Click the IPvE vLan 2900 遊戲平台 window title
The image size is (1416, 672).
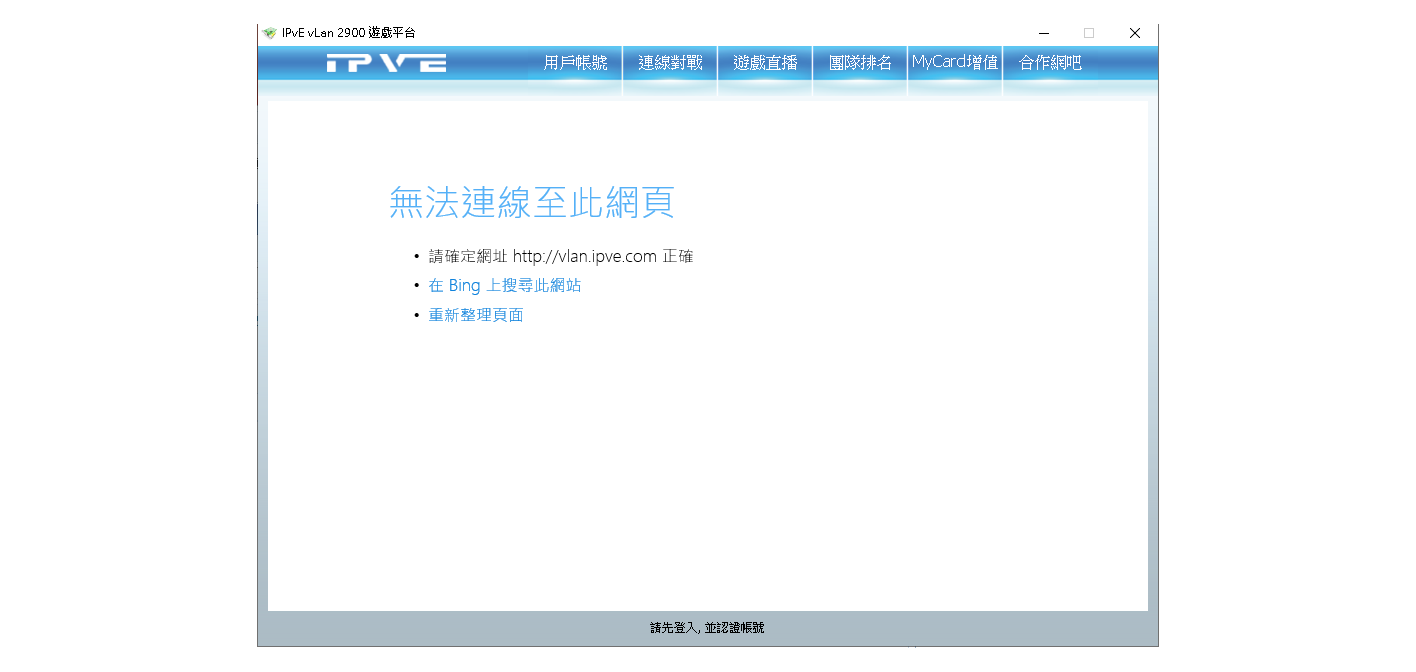349,33
